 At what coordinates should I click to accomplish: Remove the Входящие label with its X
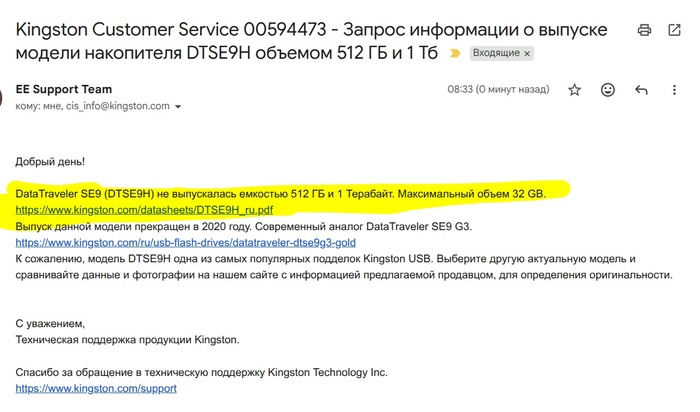[x=527, y=52]
